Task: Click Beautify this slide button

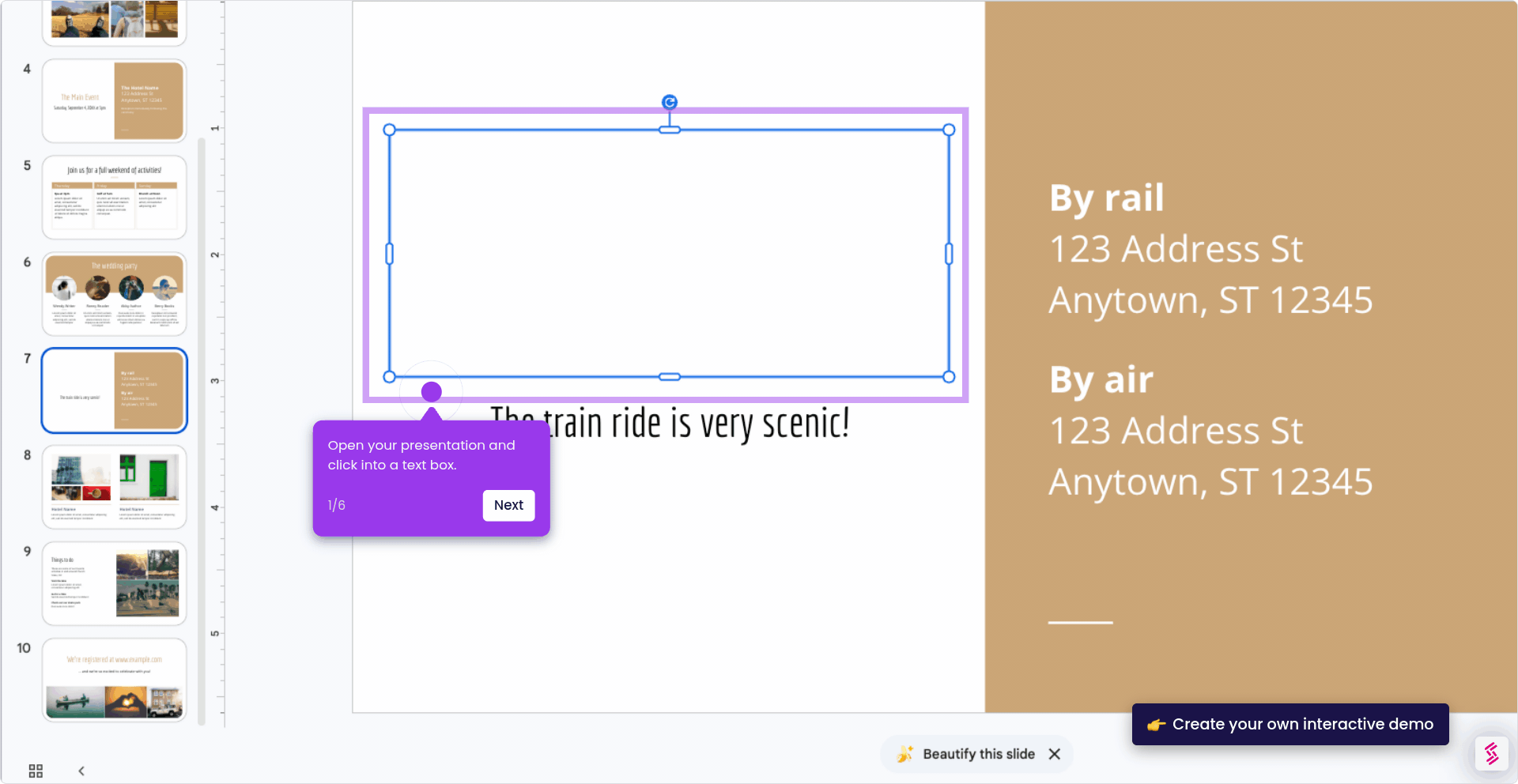Action: (978, 754)
